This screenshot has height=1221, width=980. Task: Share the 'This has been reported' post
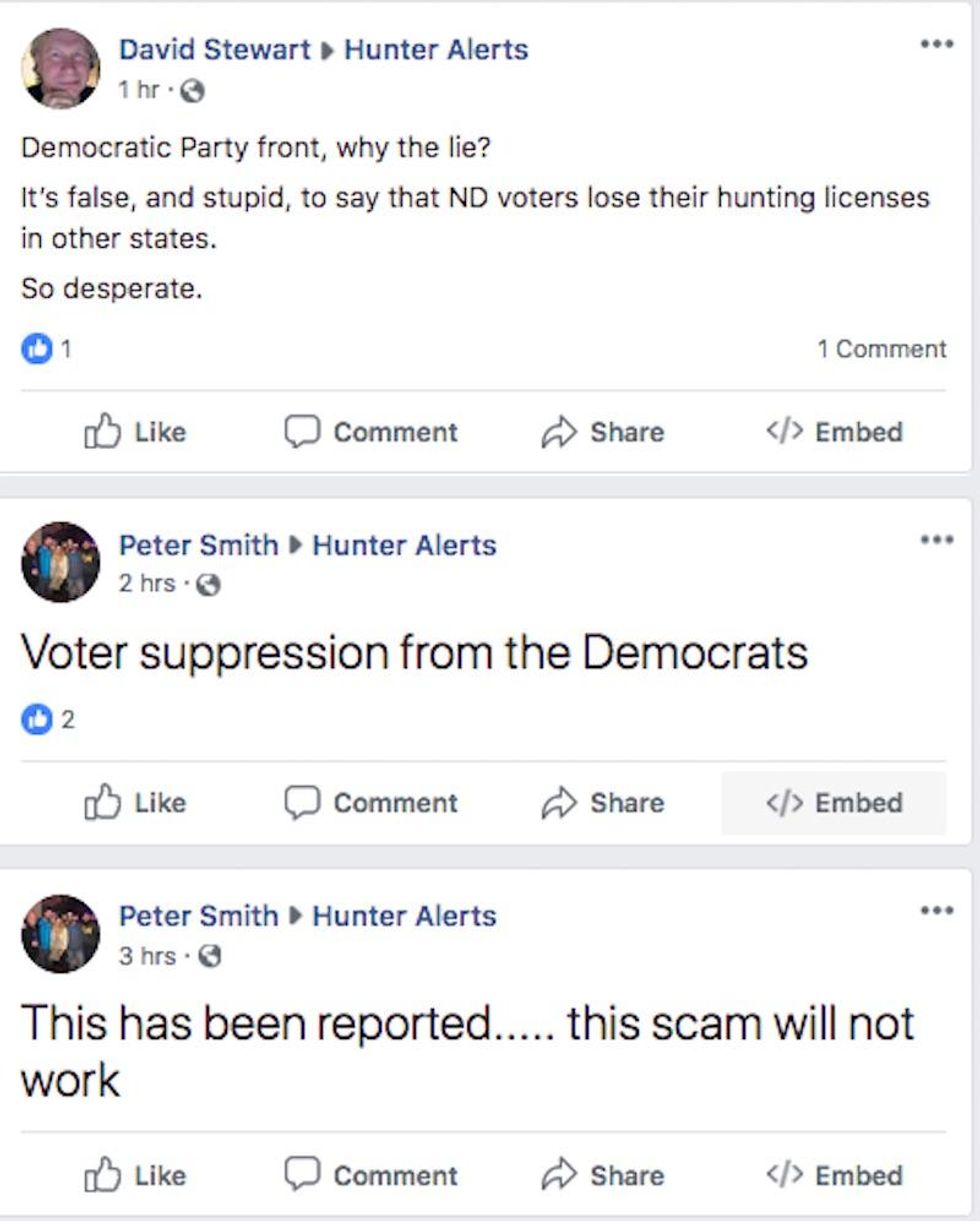(x=603, y=1175)
